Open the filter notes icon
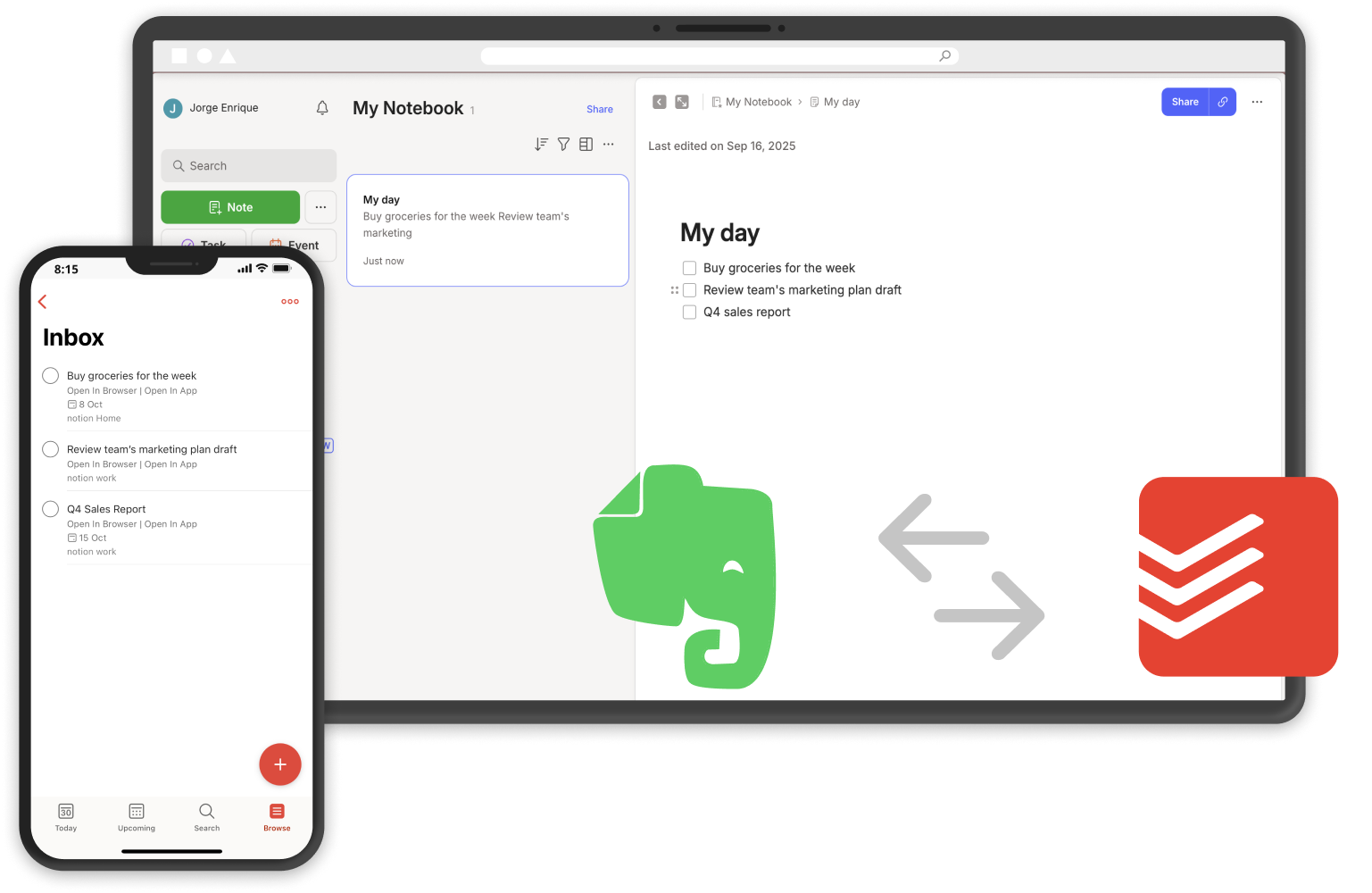 tap(563, 144)
